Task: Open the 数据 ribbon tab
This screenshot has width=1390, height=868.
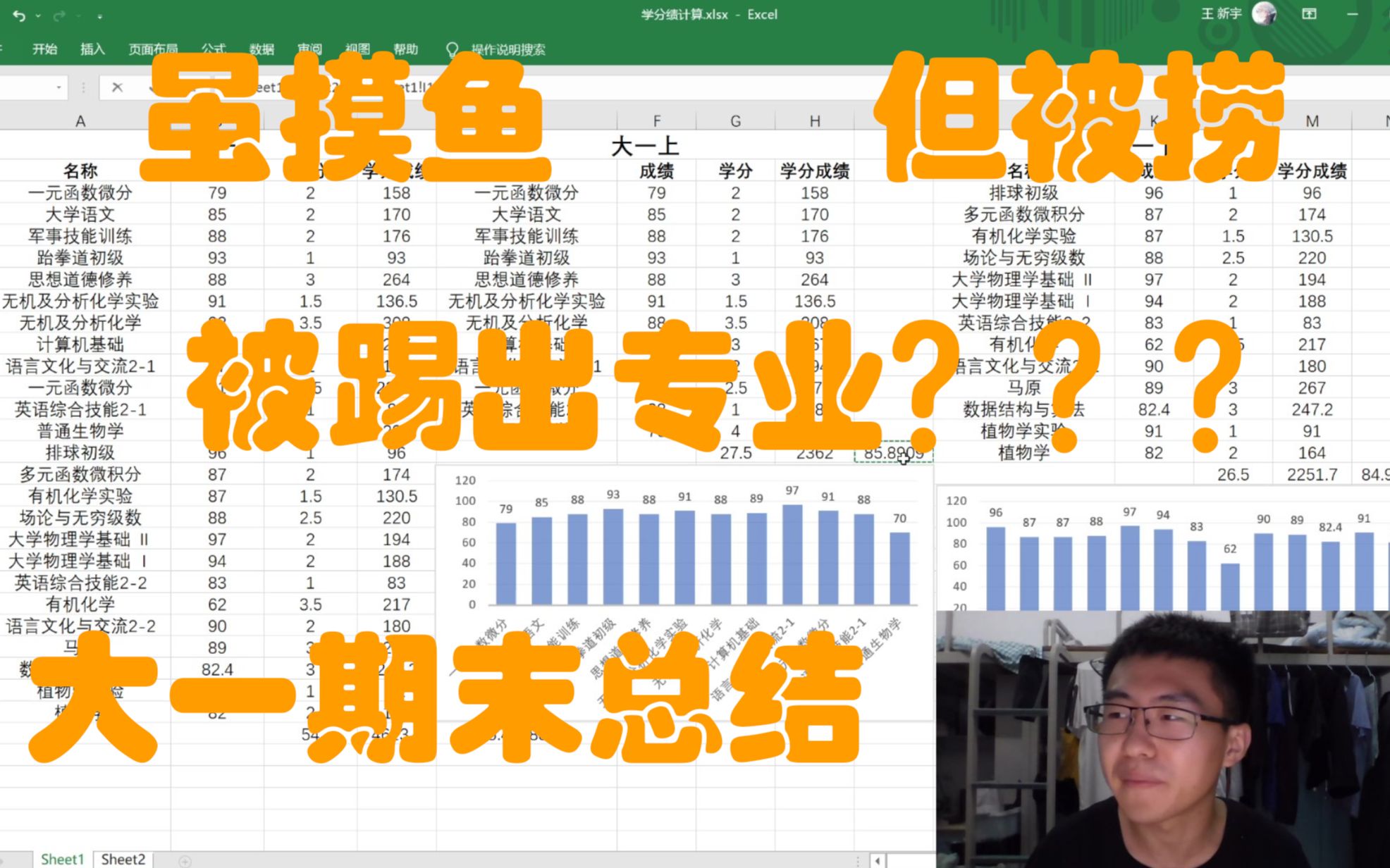Action: pyautogui.click(x=262, y=49)
